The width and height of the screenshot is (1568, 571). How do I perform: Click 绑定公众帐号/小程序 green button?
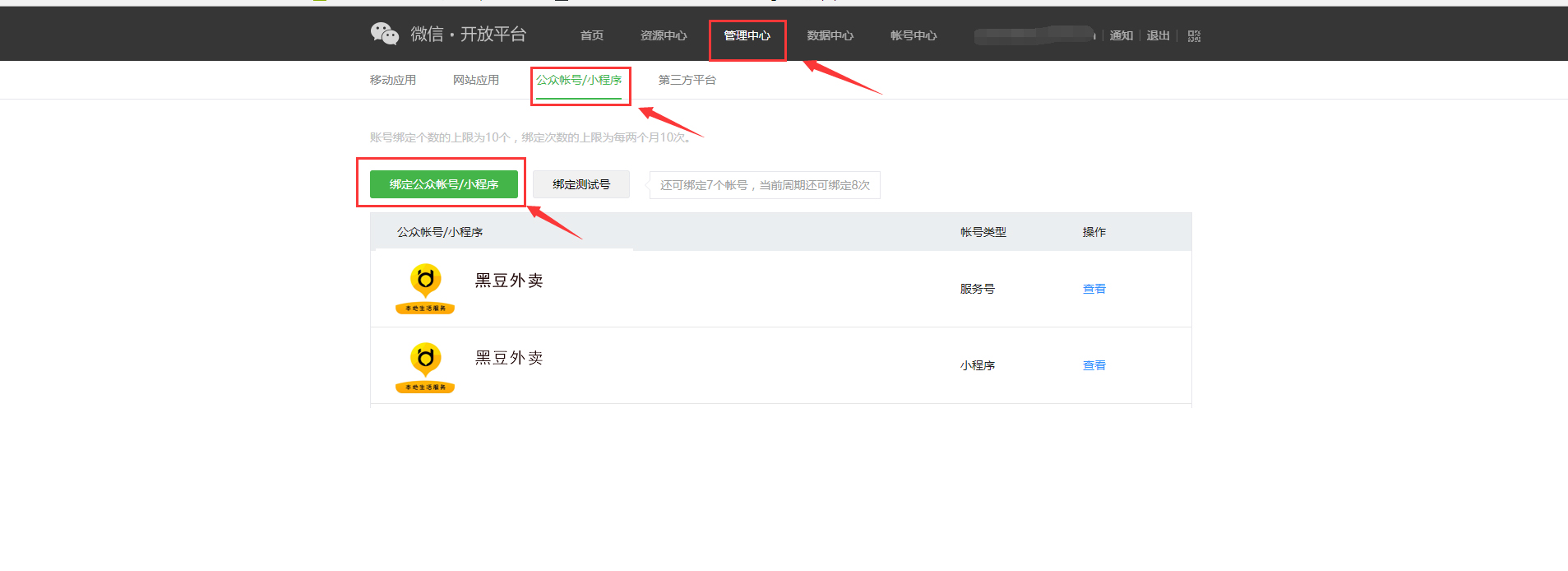pos(444,184)
